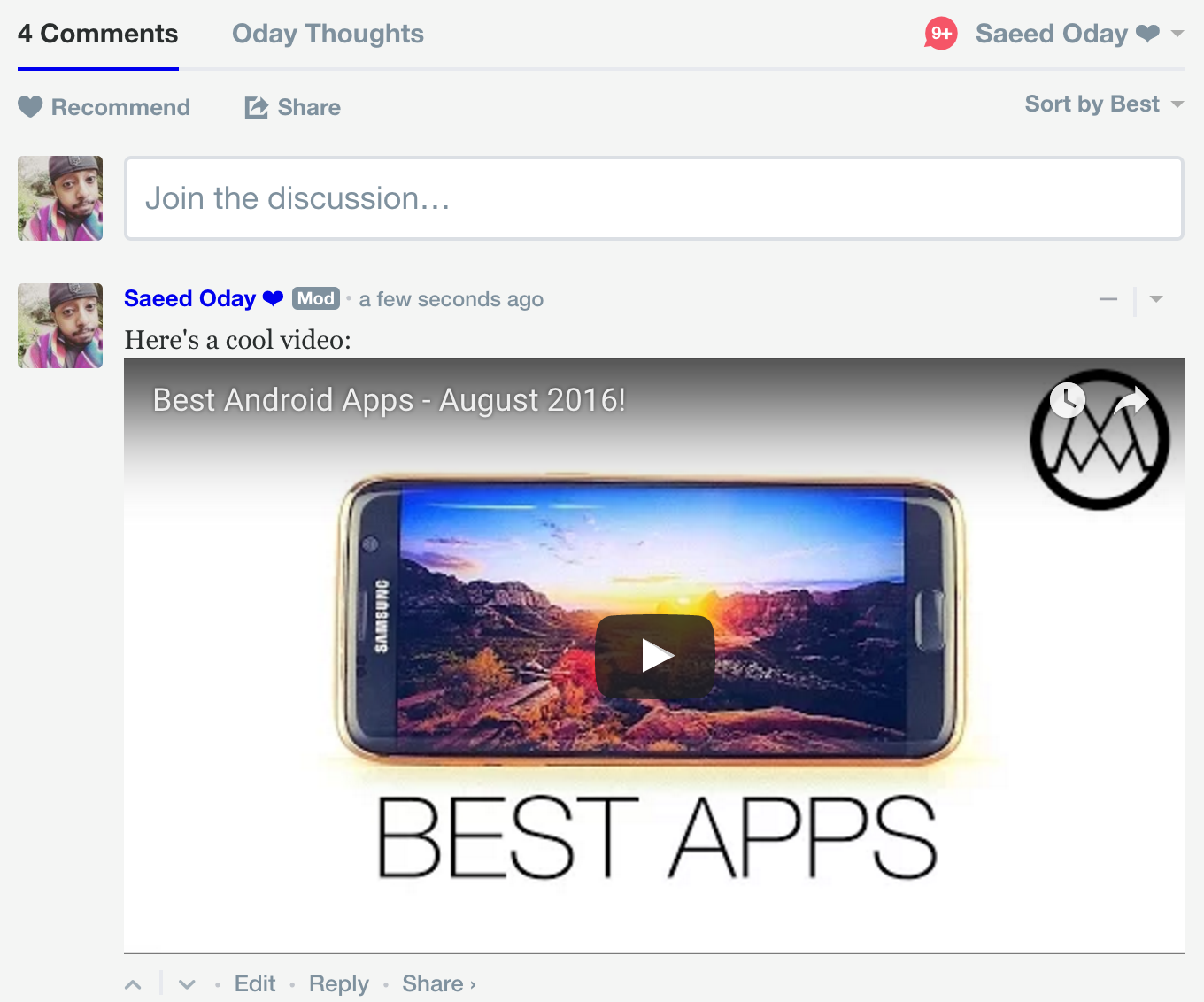Downvote Saeed Oday's comment
The height and width of the screenshot is (1002, 1204).
coord(187,984)
